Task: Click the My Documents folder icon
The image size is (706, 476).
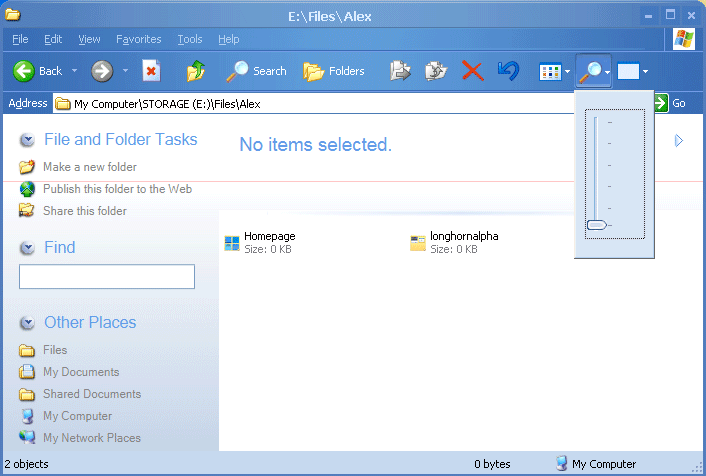Action: point(27,372)
